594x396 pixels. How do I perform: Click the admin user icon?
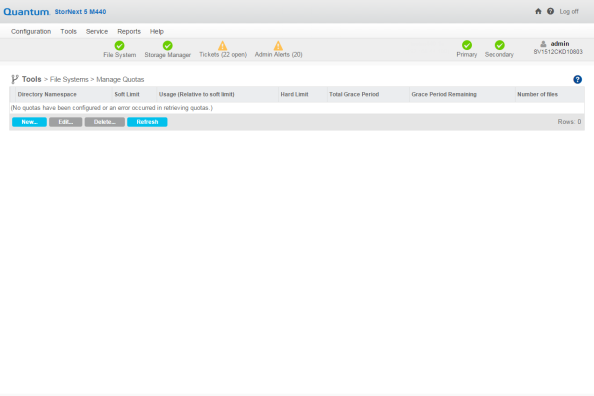[543, 44]
